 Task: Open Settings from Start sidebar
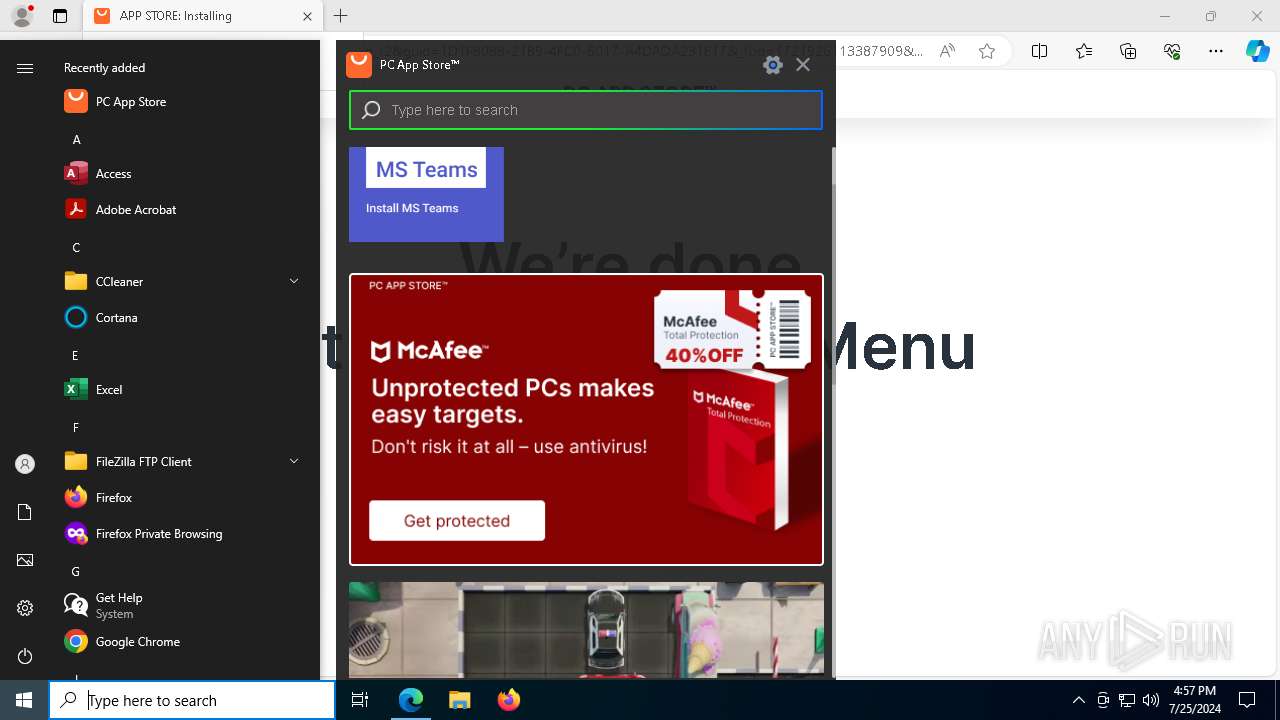pos(25,608)
